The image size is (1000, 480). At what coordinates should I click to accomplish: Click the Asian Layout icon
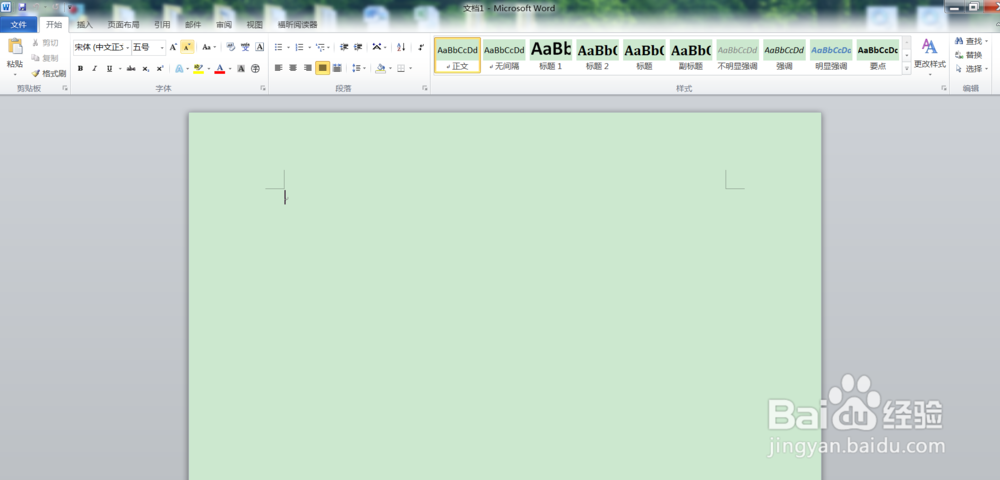[377, 47]
